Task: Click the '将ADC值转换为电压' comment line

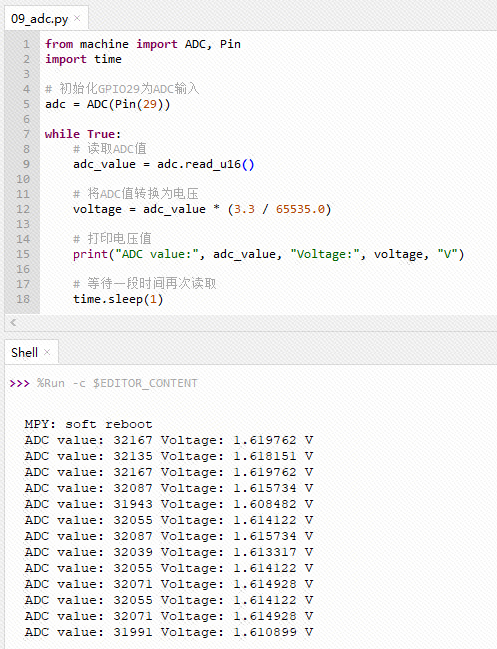Action: (136, 194)
